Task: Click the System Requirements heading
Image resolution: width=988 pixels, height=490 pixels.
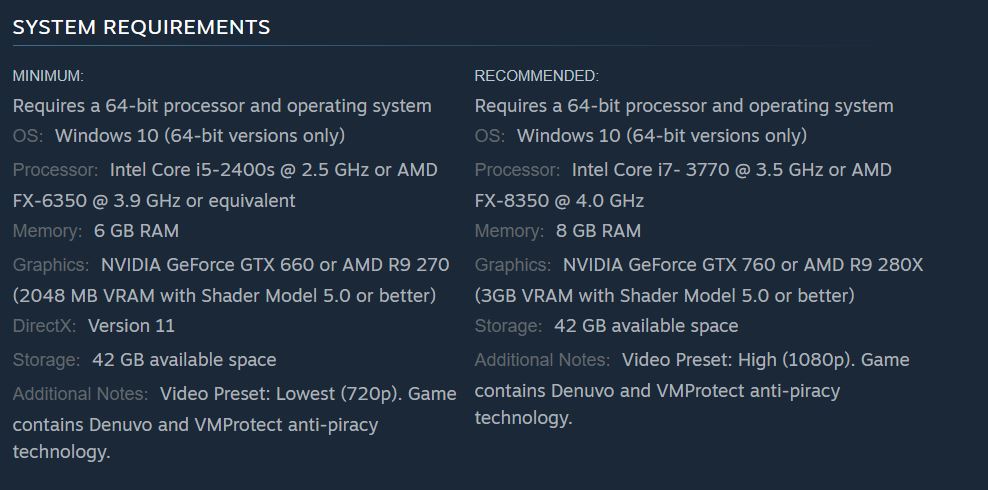Action: 141,27
